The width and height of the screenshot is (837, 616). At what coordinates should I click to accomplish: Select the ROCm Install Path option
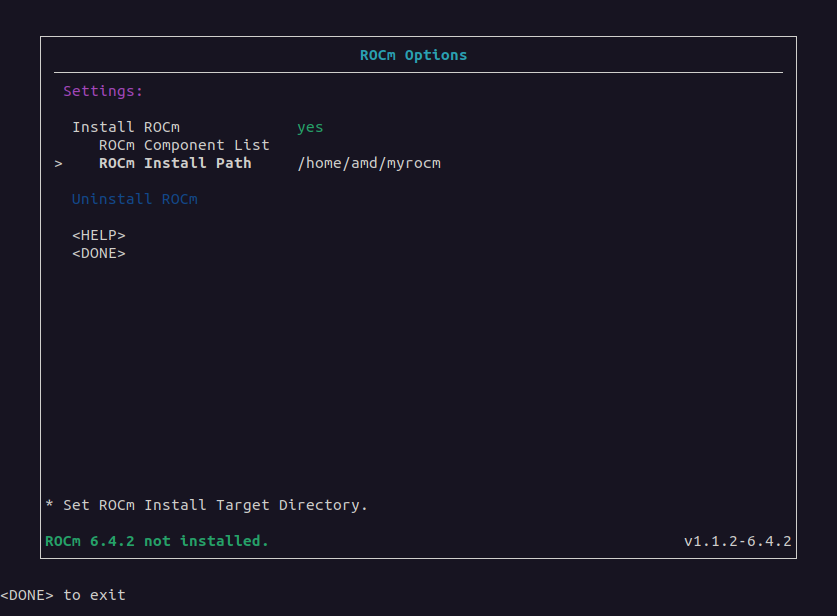coord(175,163)
